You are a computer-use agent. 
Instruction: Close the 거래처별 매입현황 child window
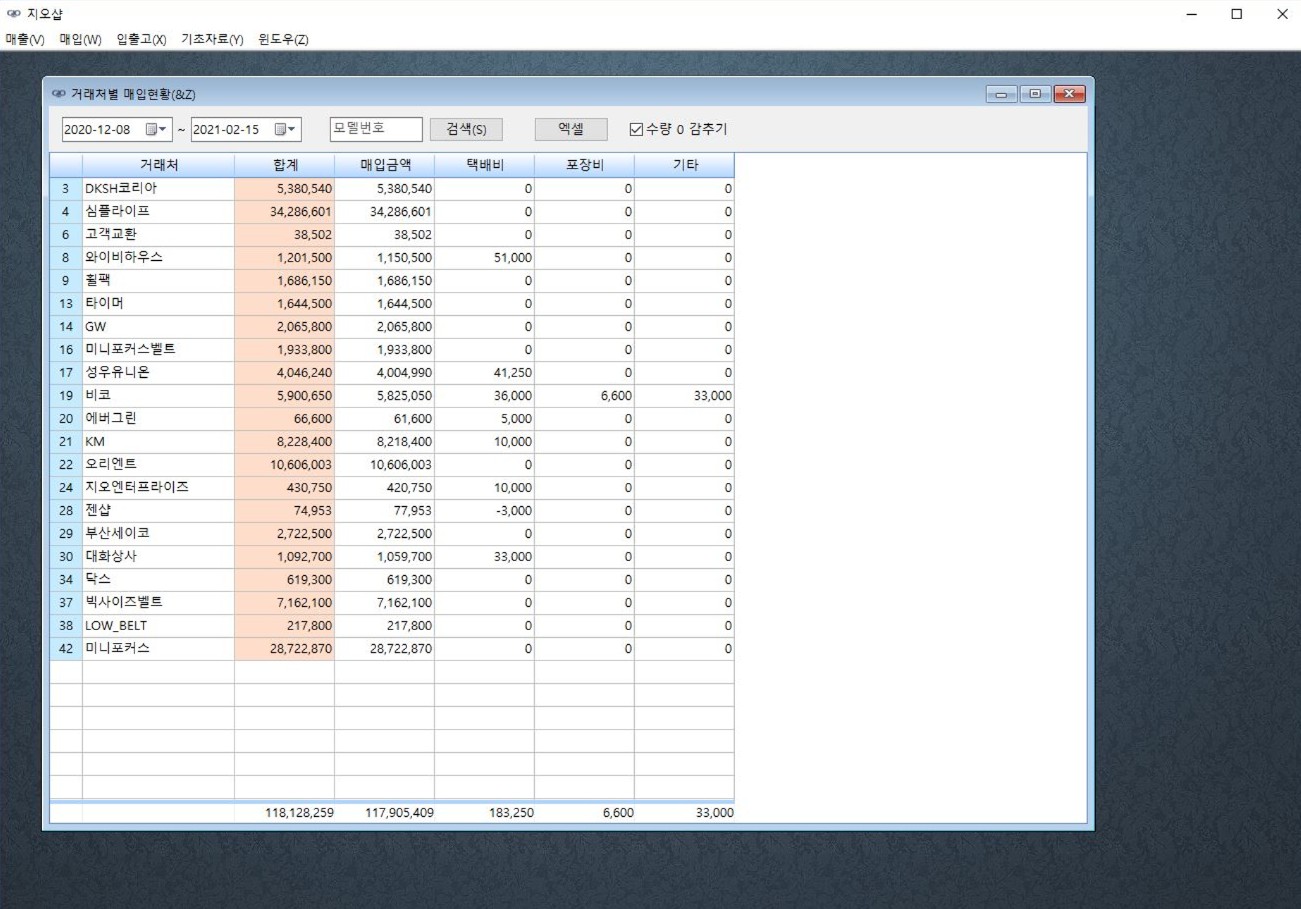(1069, 94)
